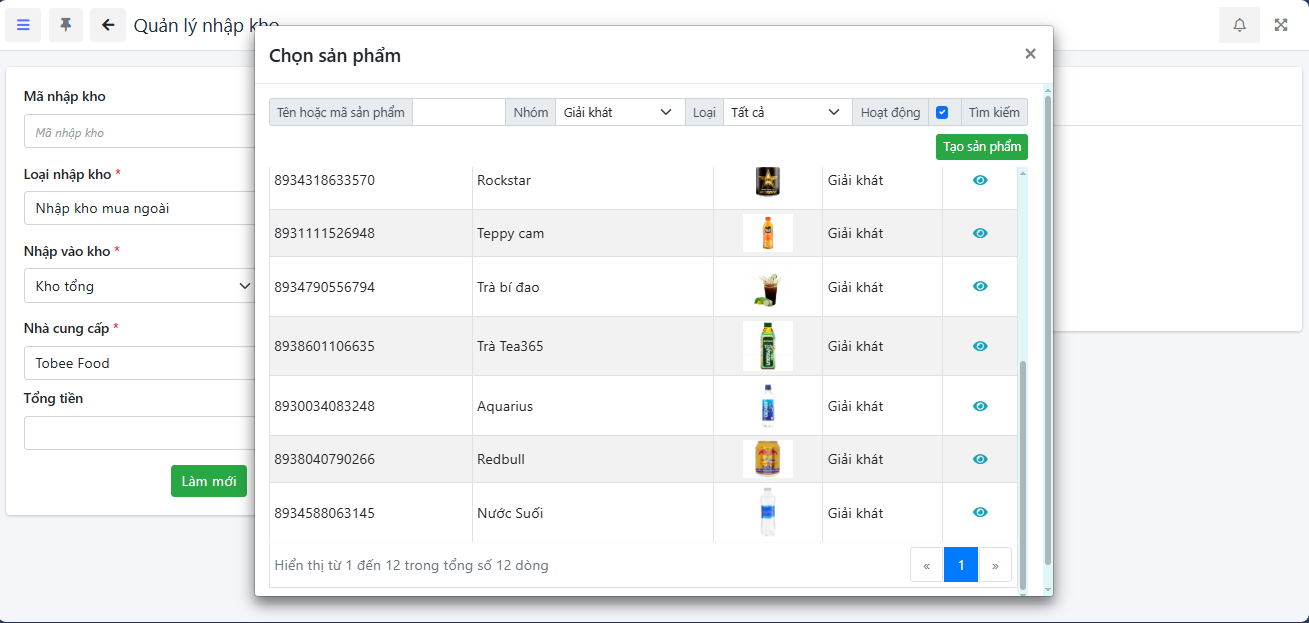The width and height of the screenshot is (1309, 623).
Task: Open the Nhóm dropdown showing Giải khát
Action: [619, 112]
